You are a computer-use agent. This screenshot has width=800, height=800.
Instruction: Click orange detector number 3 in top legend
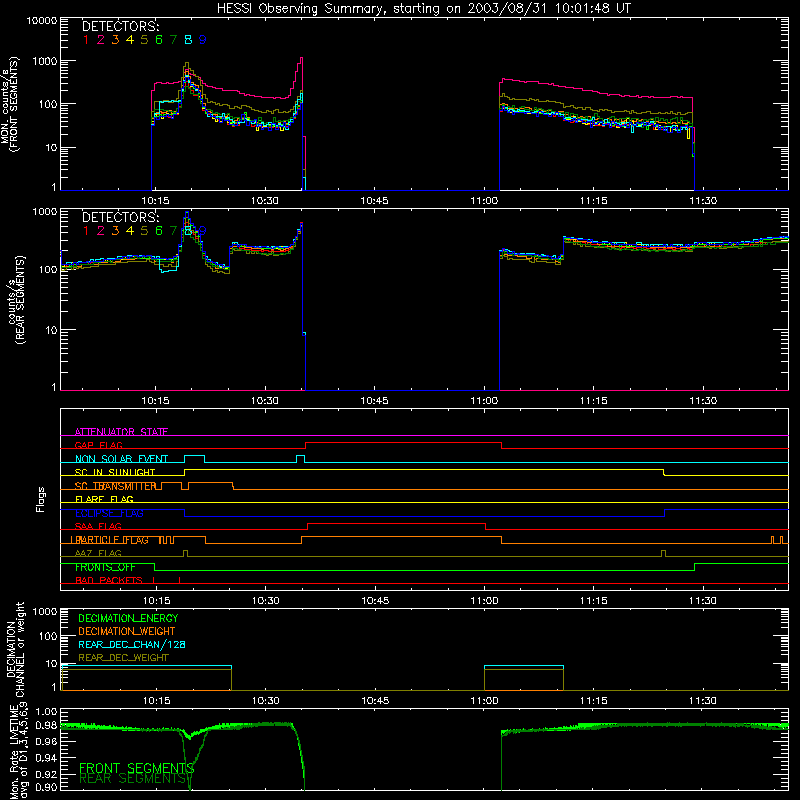(x=115, y=39)
